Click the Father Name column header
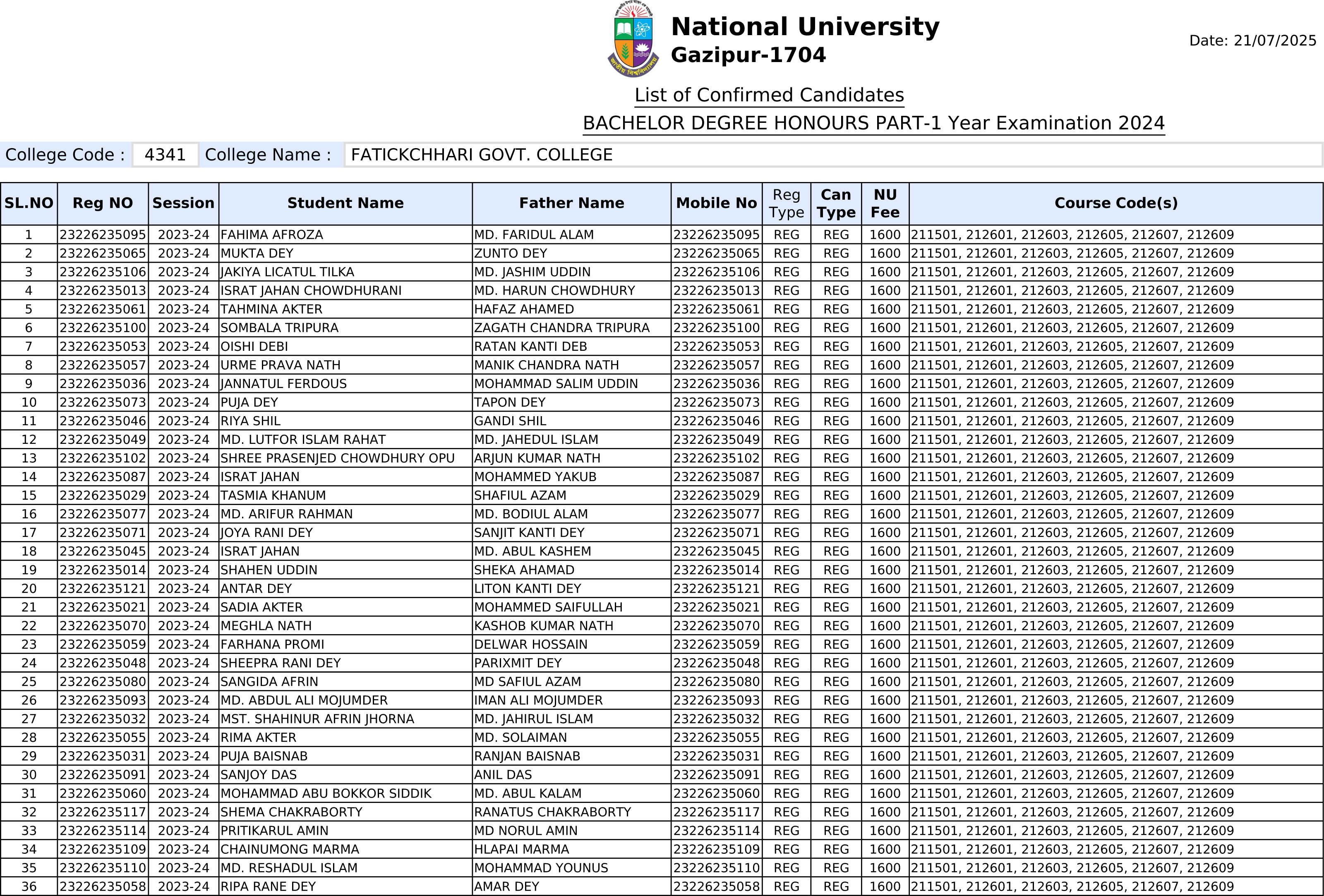Image resolution: width=1324 pixels, height=896 pixels. pos(571,204)
